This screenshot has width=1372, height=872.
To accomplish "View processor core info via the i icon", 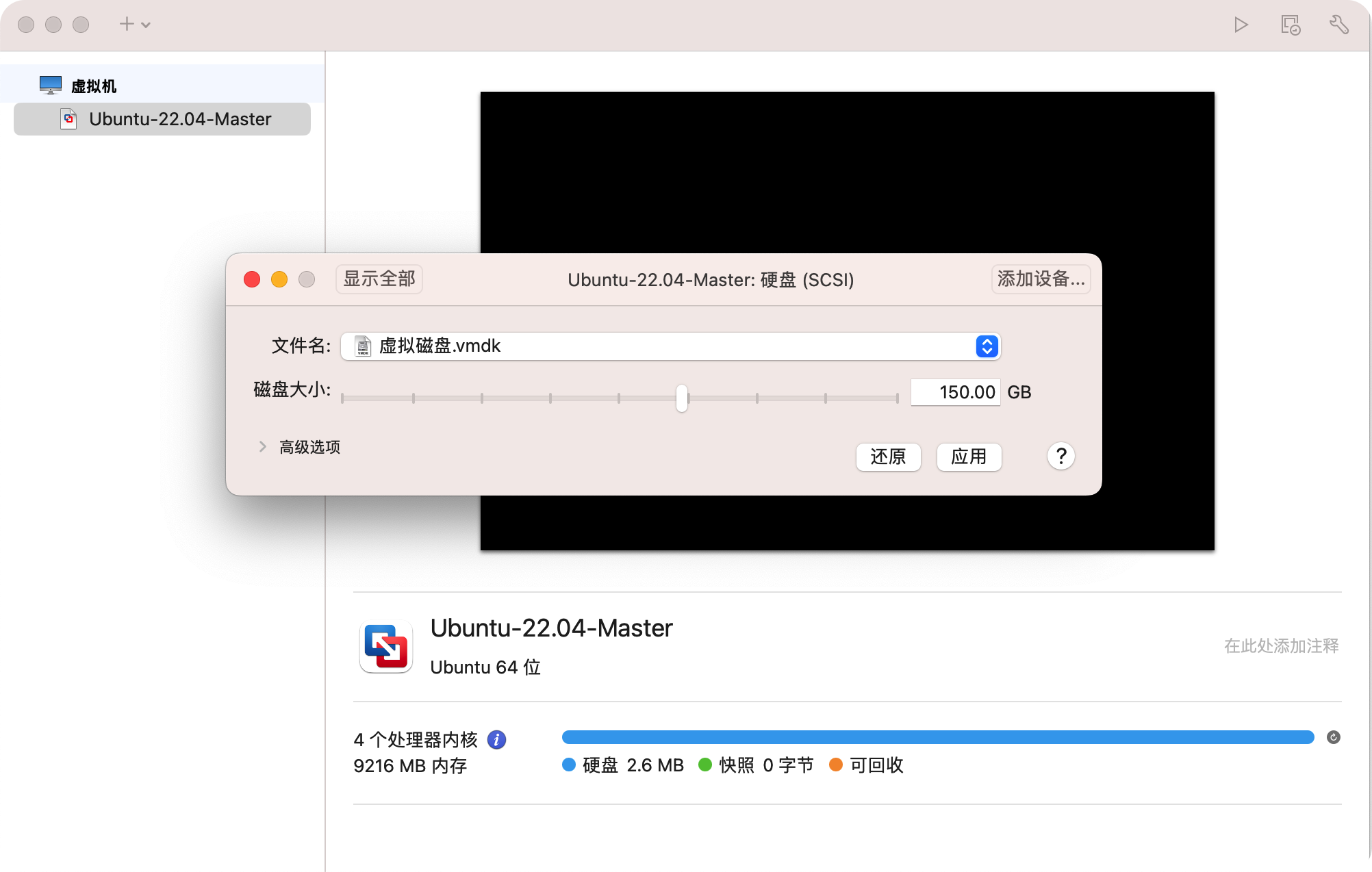I will pos(496,739).
